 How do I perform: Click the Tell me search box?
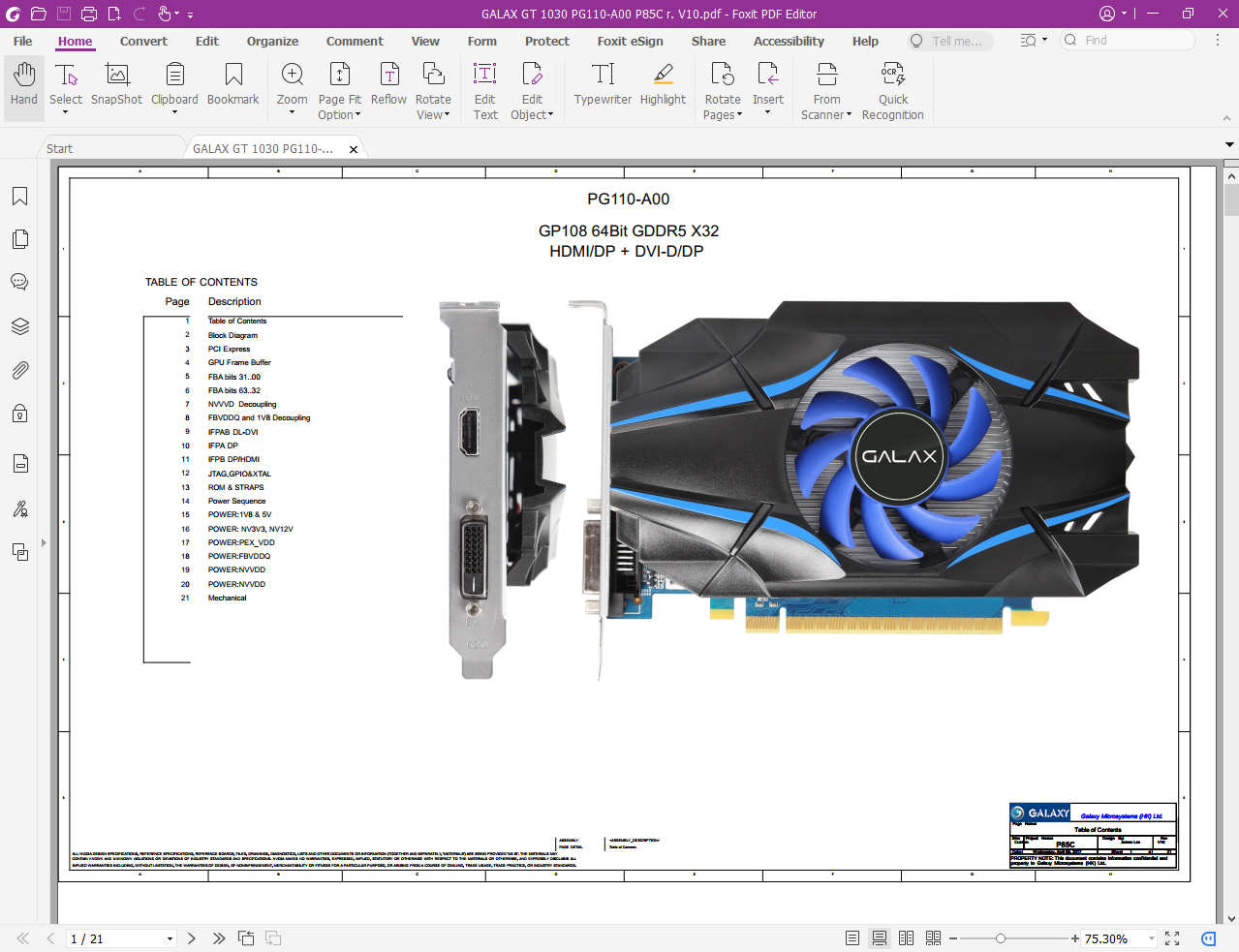pyautogui.click(x=950, y=41)
